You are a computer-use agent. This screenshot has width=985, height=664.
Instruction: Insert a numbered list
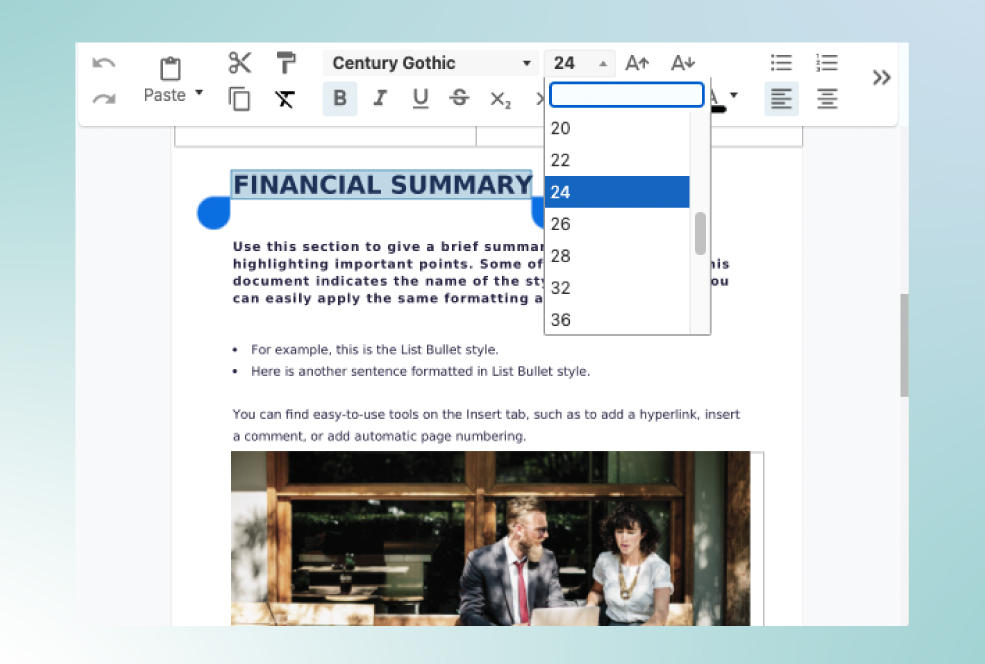pyautogui.click(x=826, y=63)
